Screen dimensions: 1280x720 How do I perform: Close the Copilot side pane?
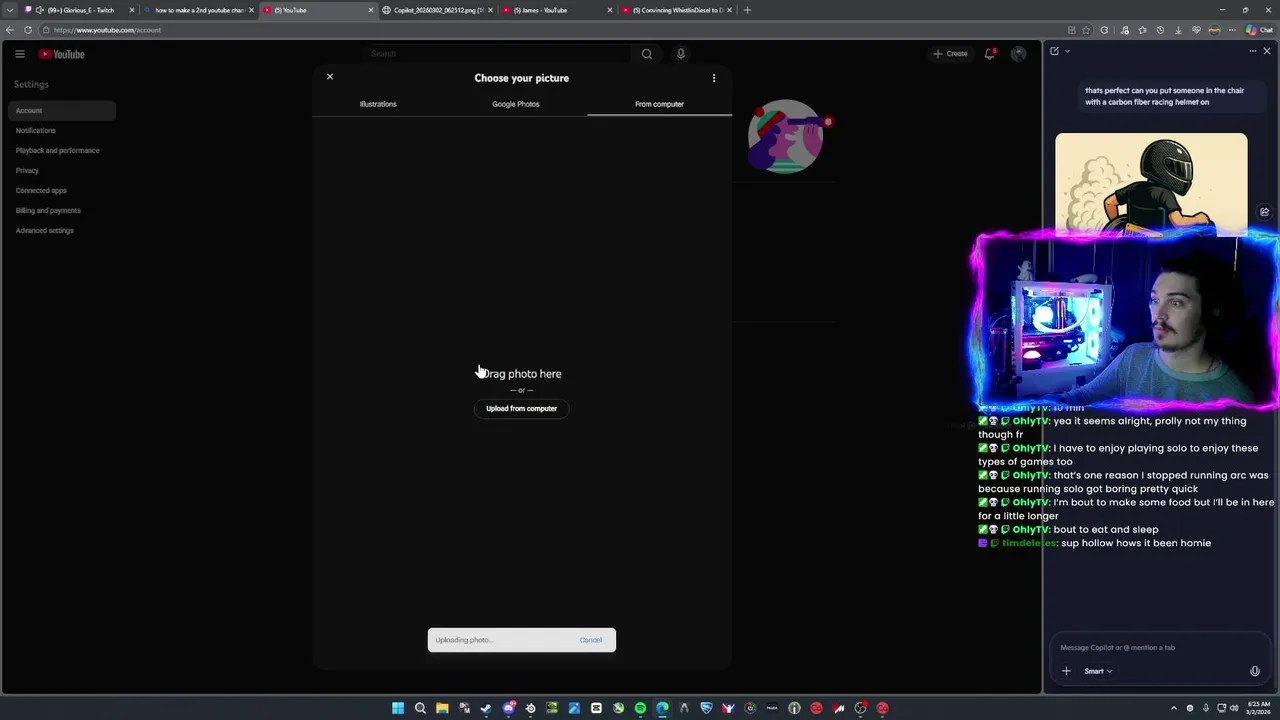coord(1267,51)
